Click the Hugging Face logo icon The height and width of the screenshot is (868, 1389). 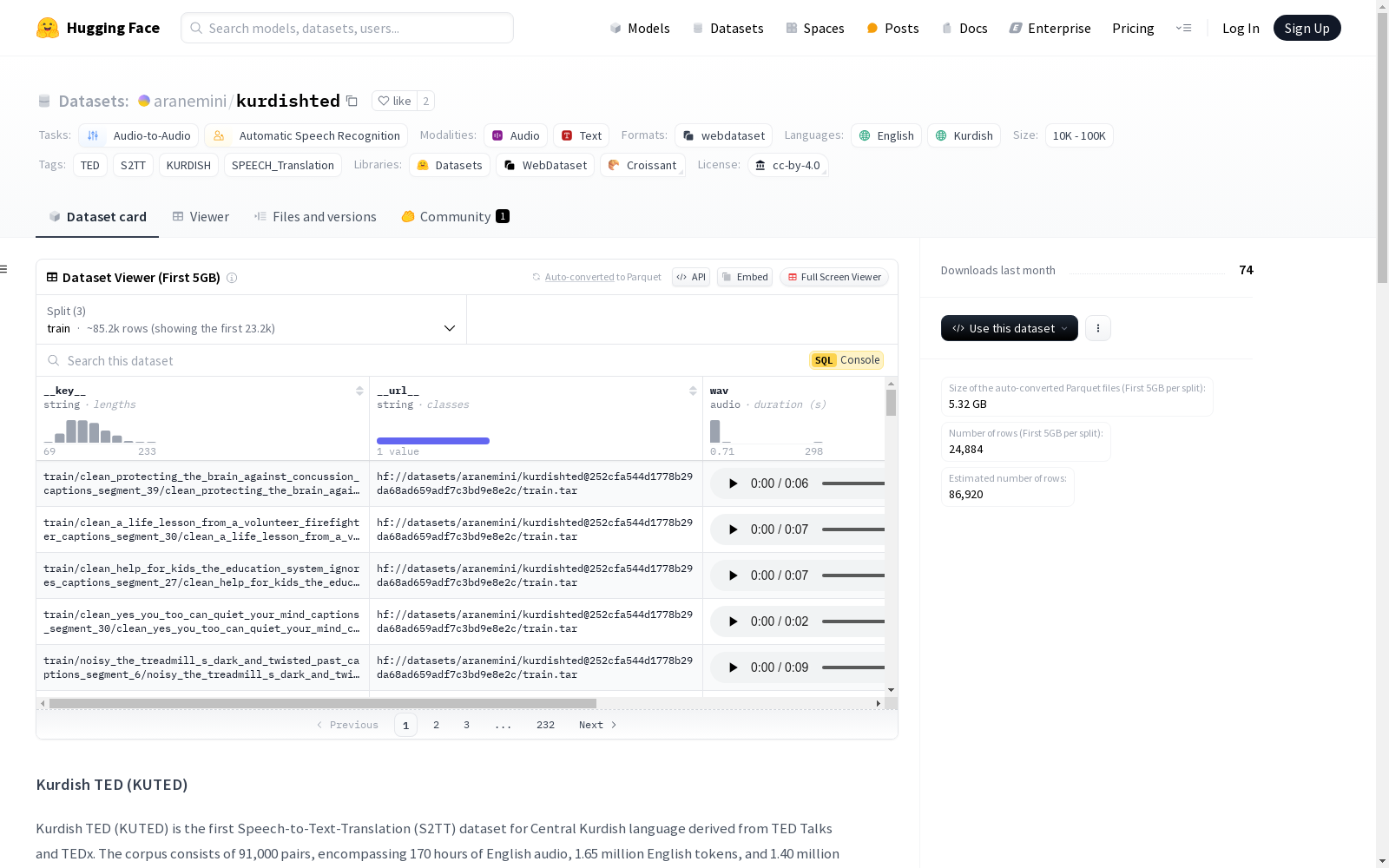48,28
